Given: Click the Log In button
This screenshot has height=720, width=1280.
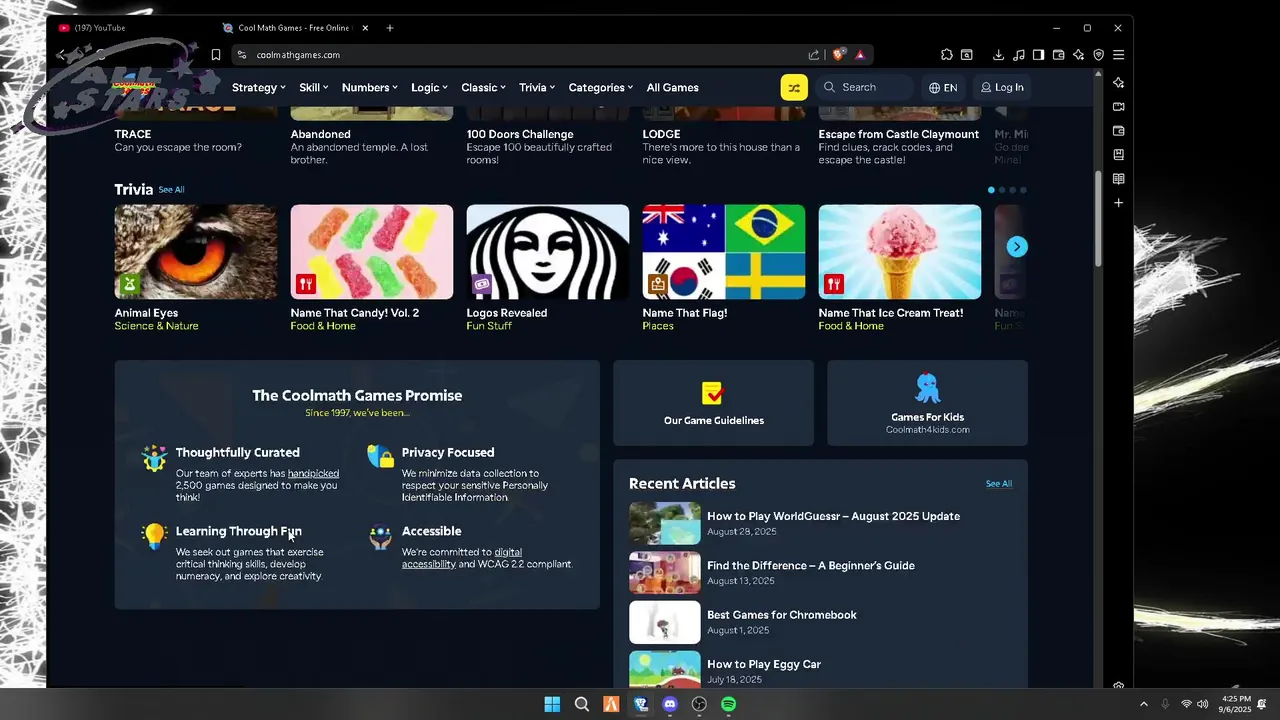Looking at the screenshot, I should pyautogui.click(x=1002, y=87).
